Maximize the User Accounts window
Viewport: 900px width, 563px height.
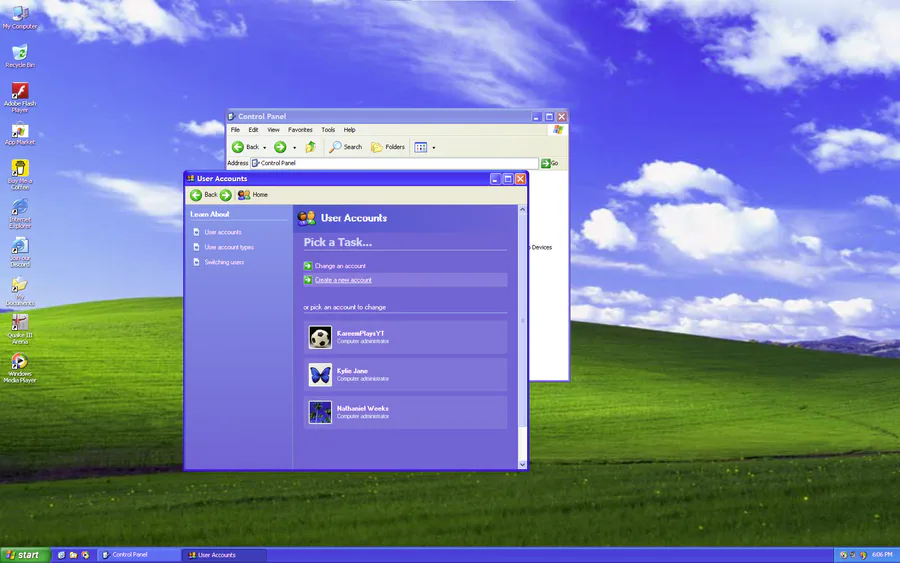507,179
